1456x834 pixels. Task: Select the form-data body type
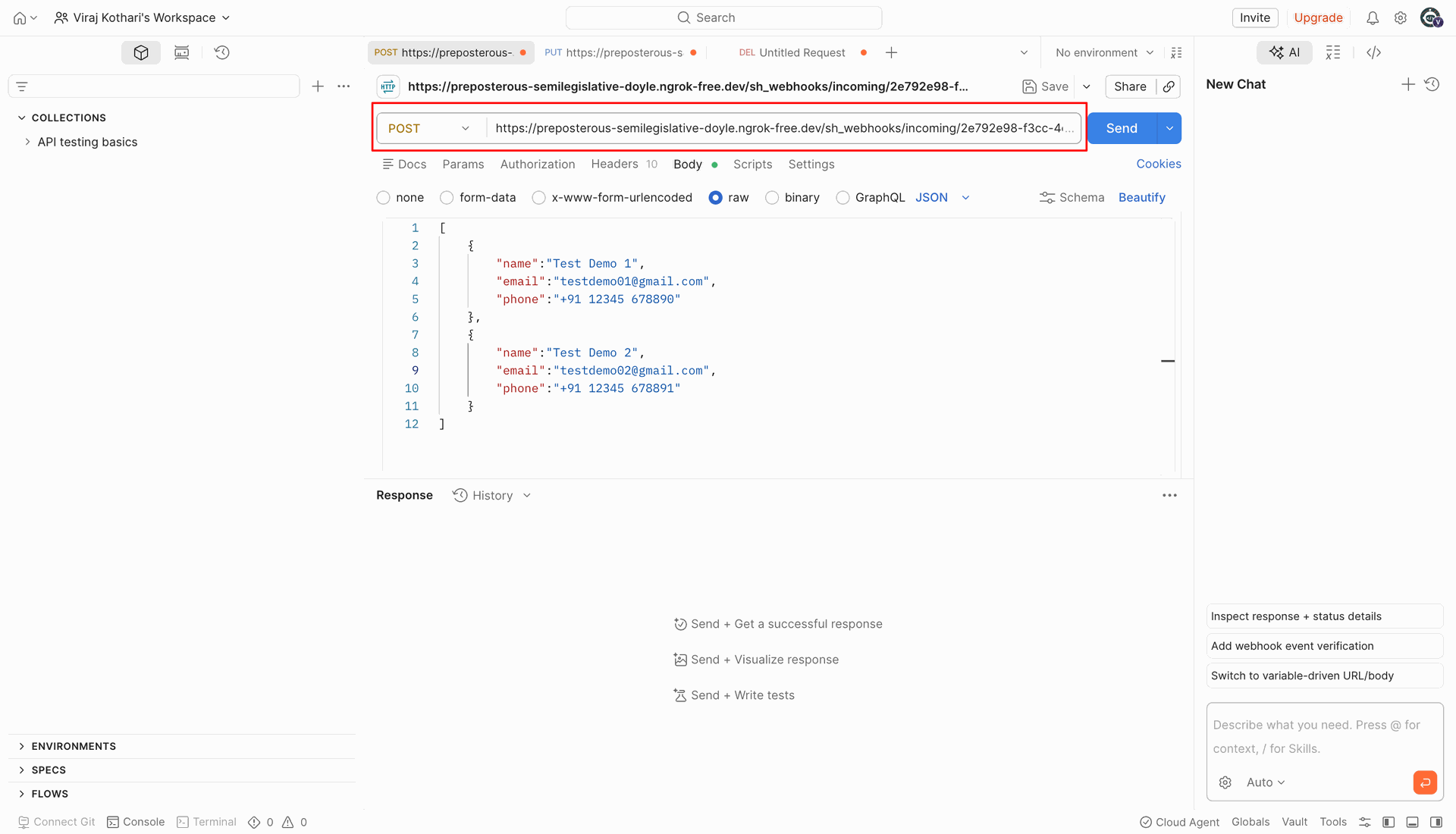(x=478, y=197)
